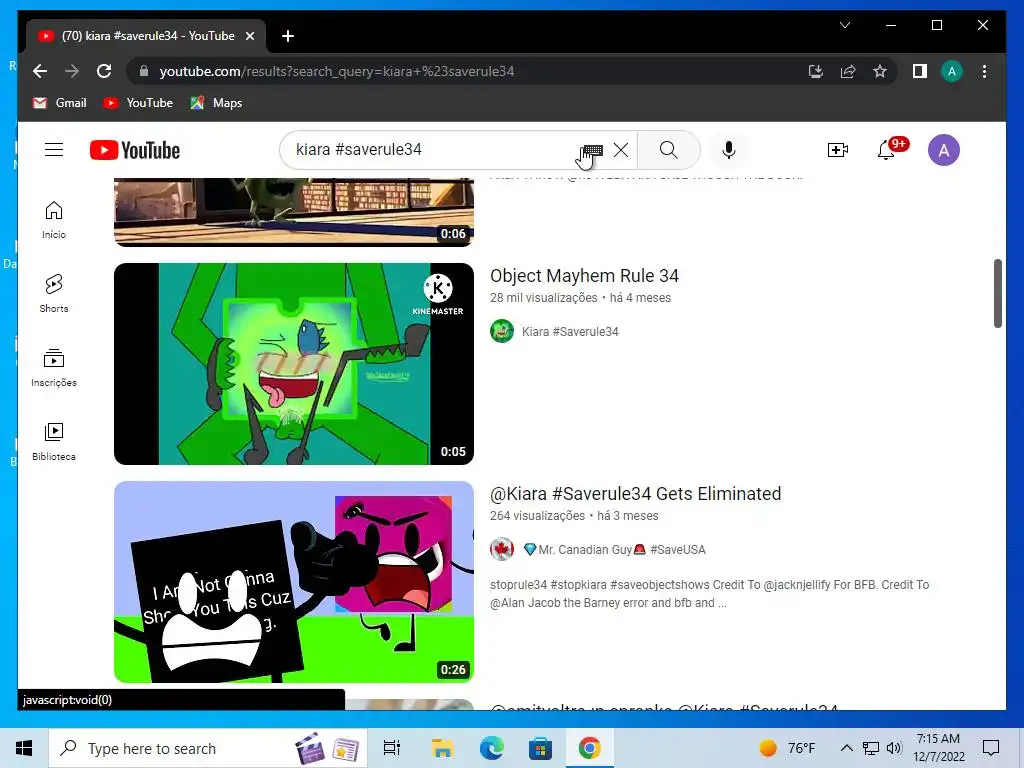Share this page from address bar

(x=848, y=71)
